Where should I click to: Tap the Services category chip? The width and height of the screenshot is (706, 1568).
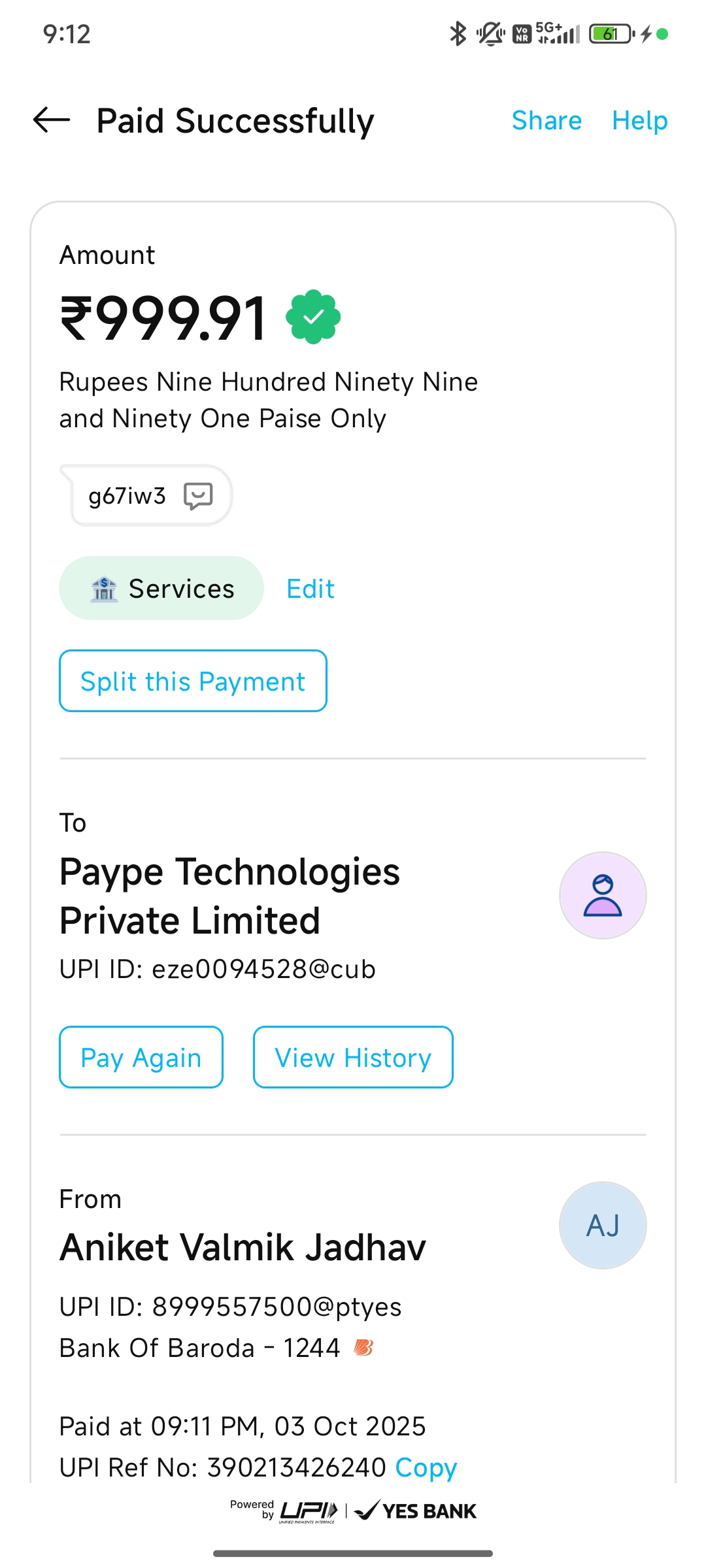161,588
